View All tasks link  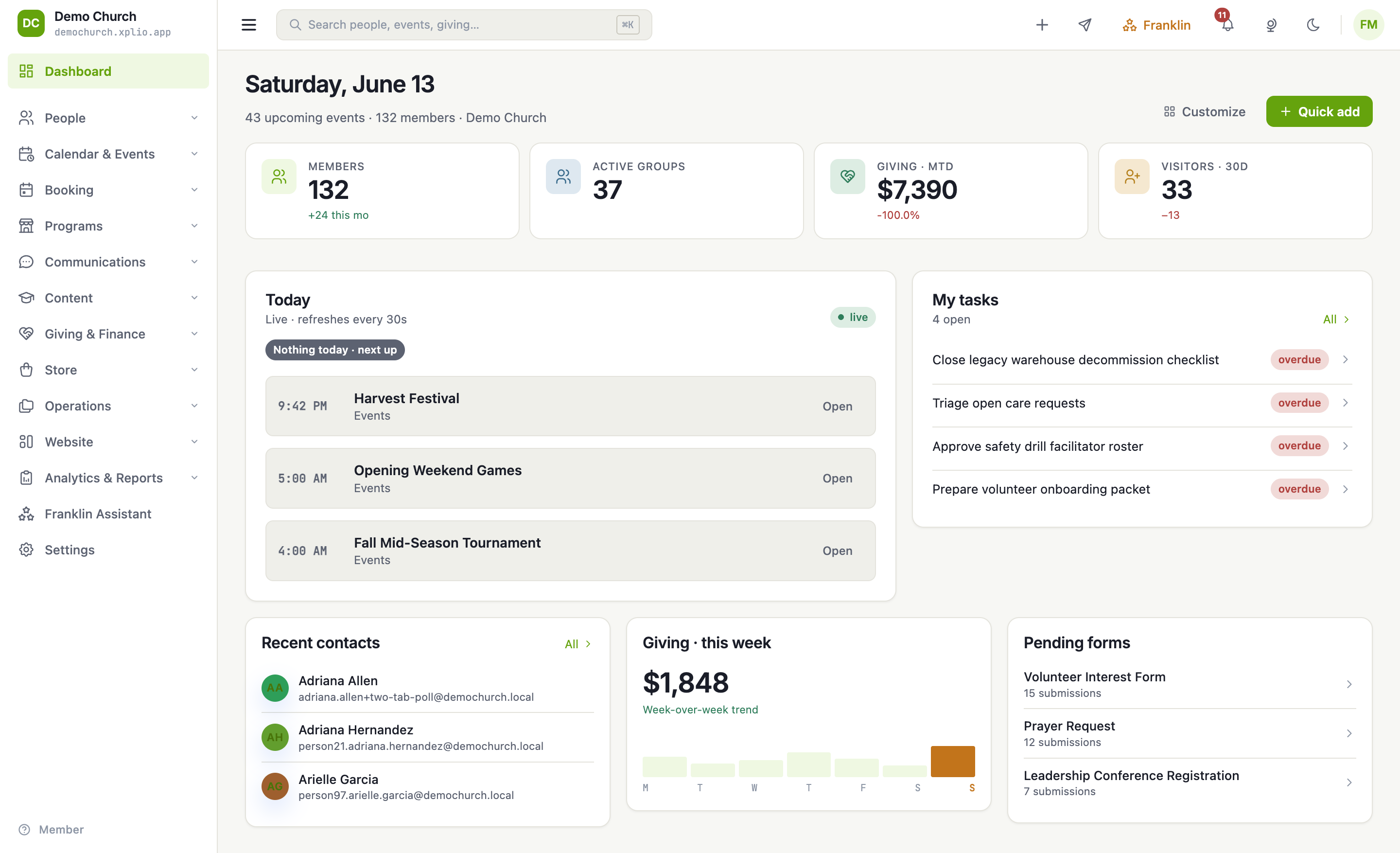point(1335,320)
